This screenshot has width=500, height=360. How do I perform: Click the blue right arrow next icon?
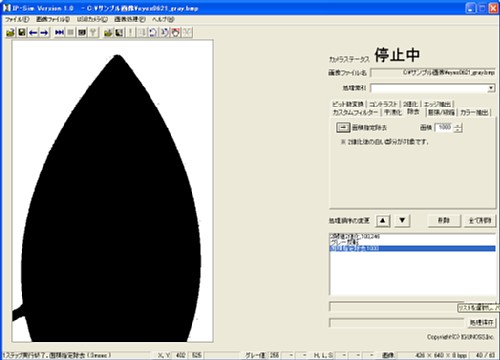coord(44,32)
